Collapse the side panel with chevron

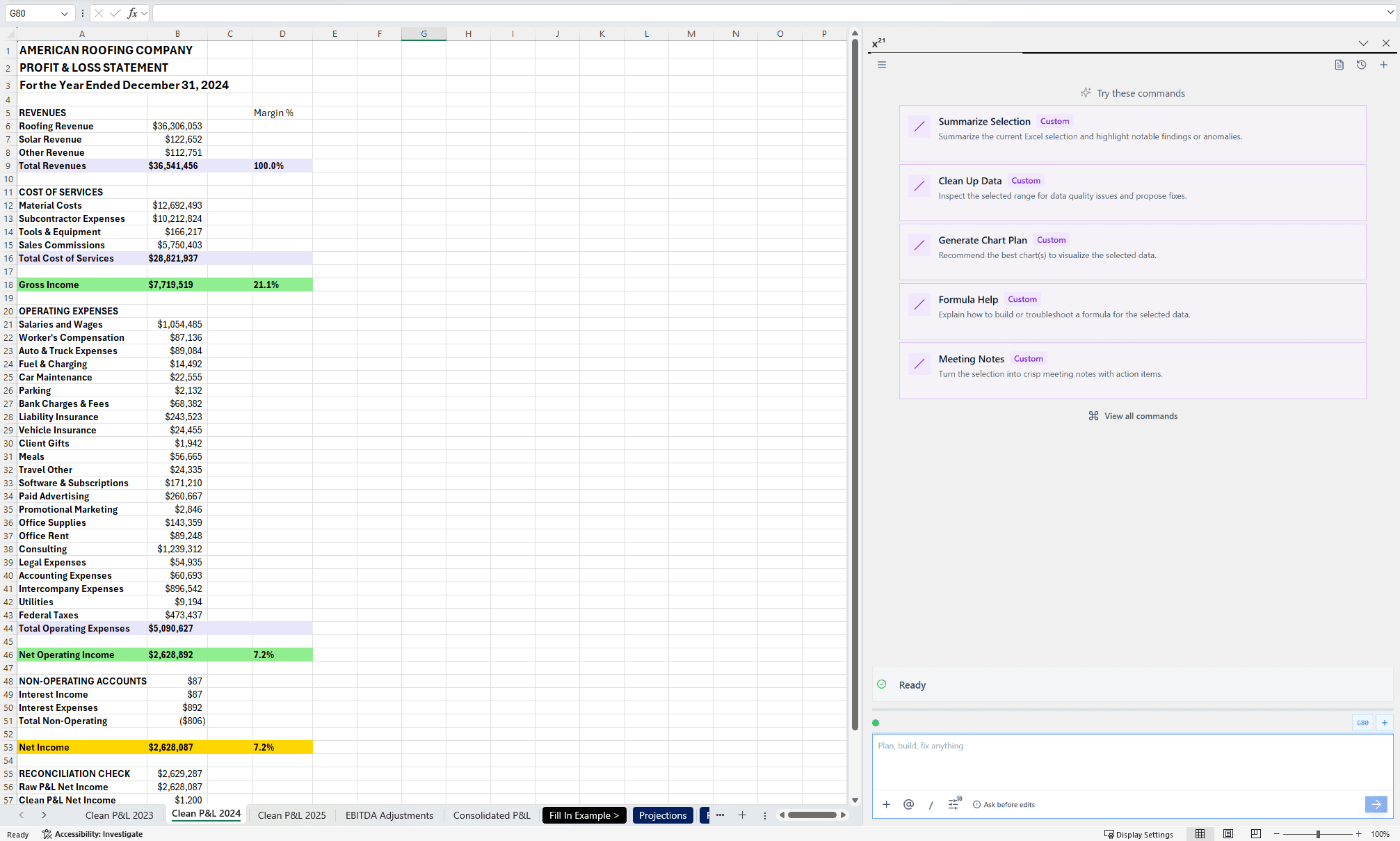1363,43
